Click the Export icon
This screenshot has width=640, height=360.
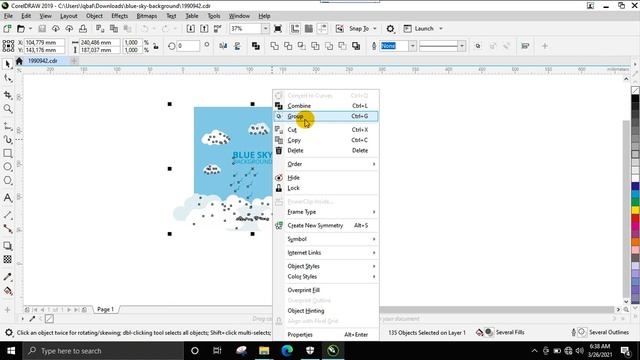pyautogui.click(x=204, y=29)
